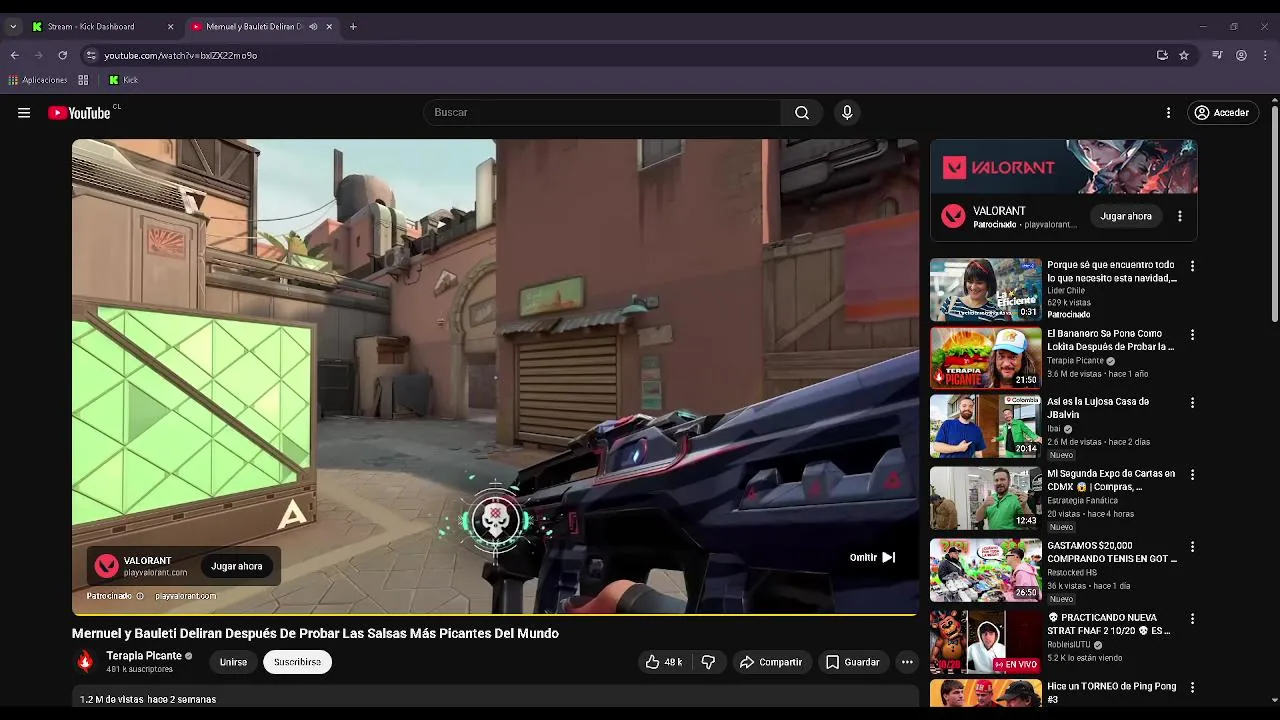Click the Valorant banner image
Viewport: 1280px width, 720px height.
1064,166
